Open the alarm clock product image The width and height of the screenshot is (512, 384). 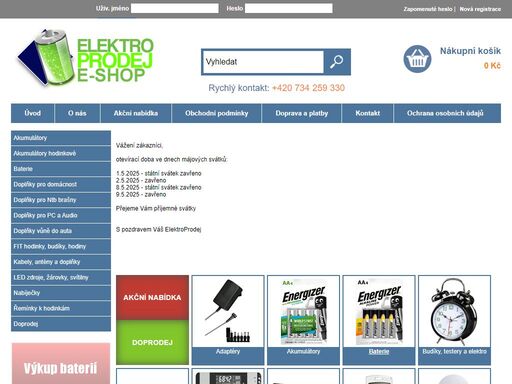pos(455,311)
